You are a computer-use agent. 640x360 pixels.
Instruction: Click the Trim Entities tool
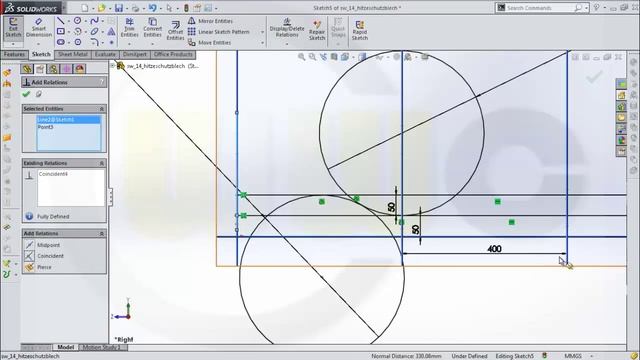point(129,28)
